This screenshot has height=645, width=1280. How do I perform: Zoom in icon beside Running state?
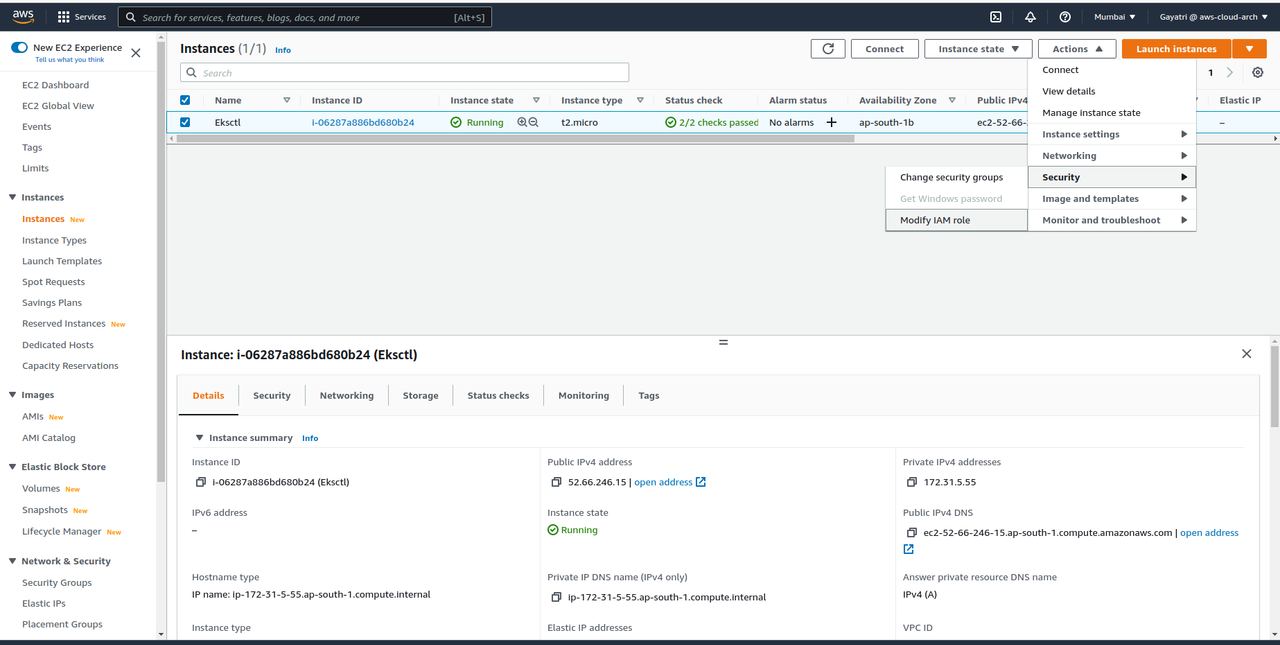click(521, 122)
